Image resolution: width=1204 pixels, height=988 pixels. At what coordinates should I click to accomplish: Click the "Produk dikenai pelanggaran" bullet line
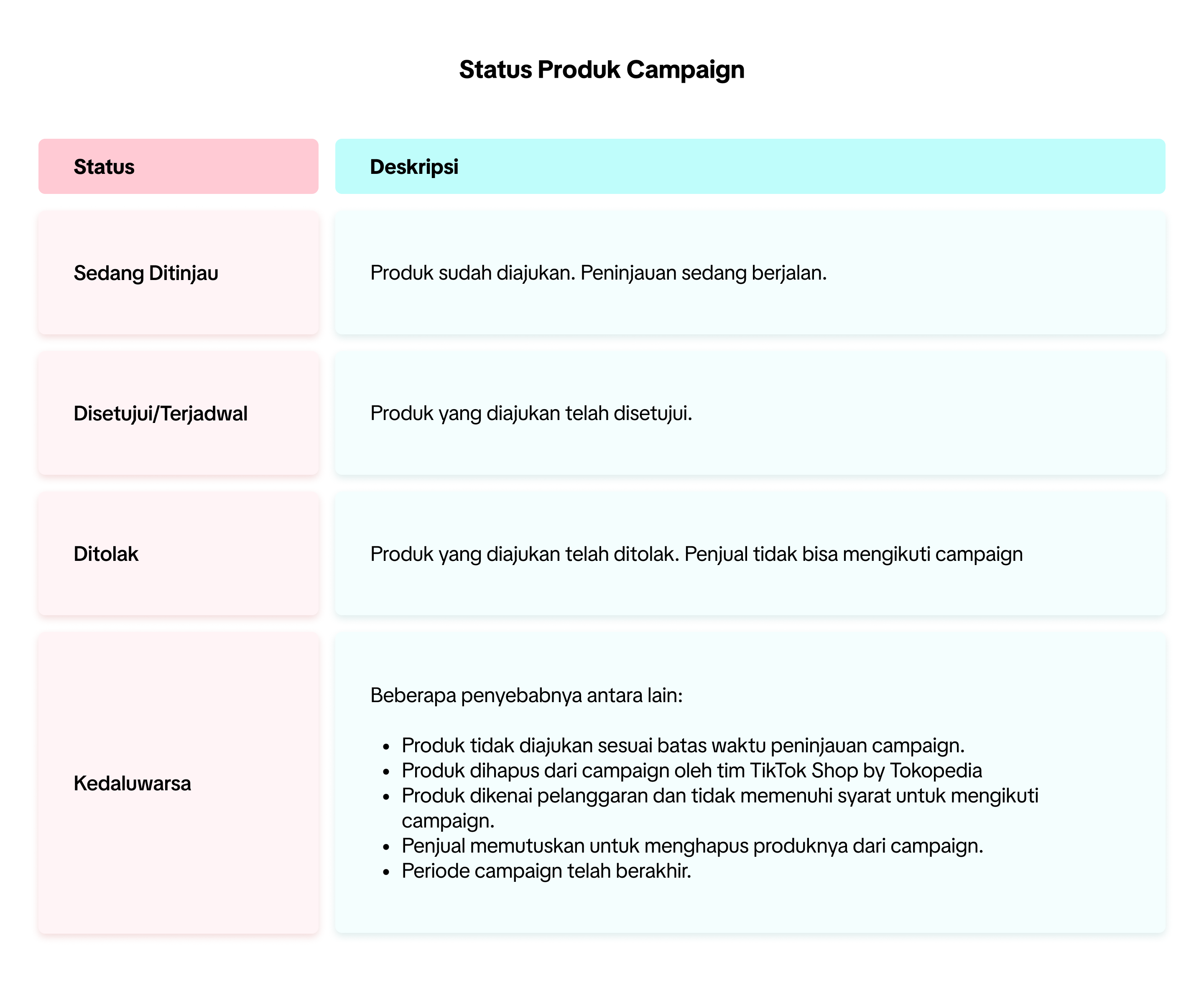[719, 796]
